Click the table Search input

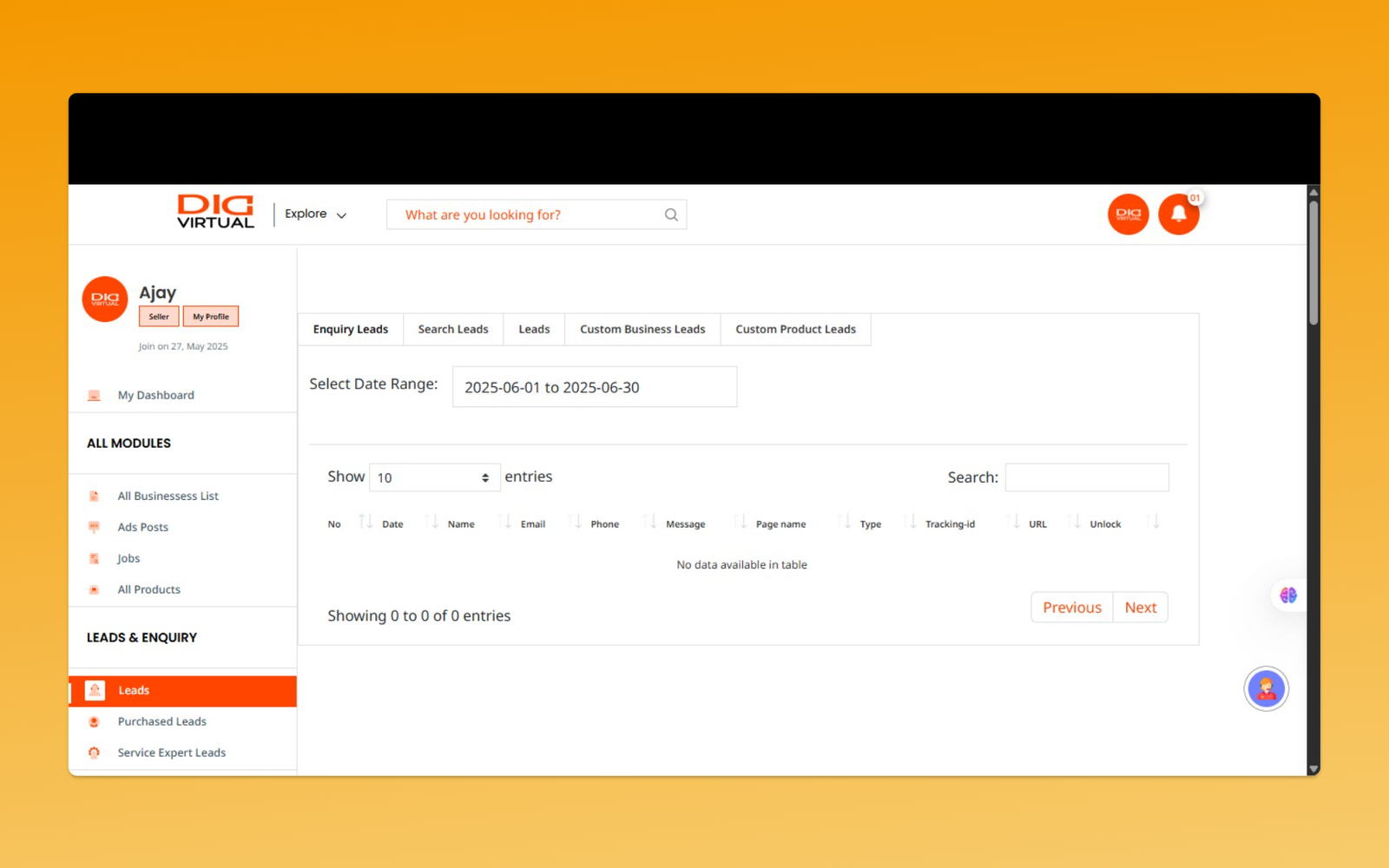[x=1087, y=477]
